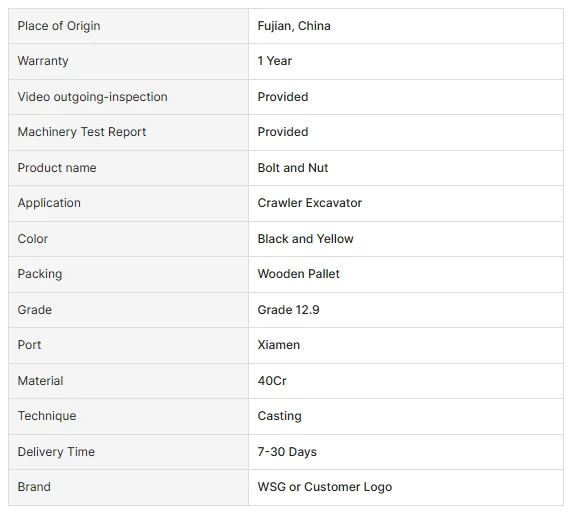Screen dimensions: 572x513
Task: Select the Black and Yellow value
Action: (305, 239)
